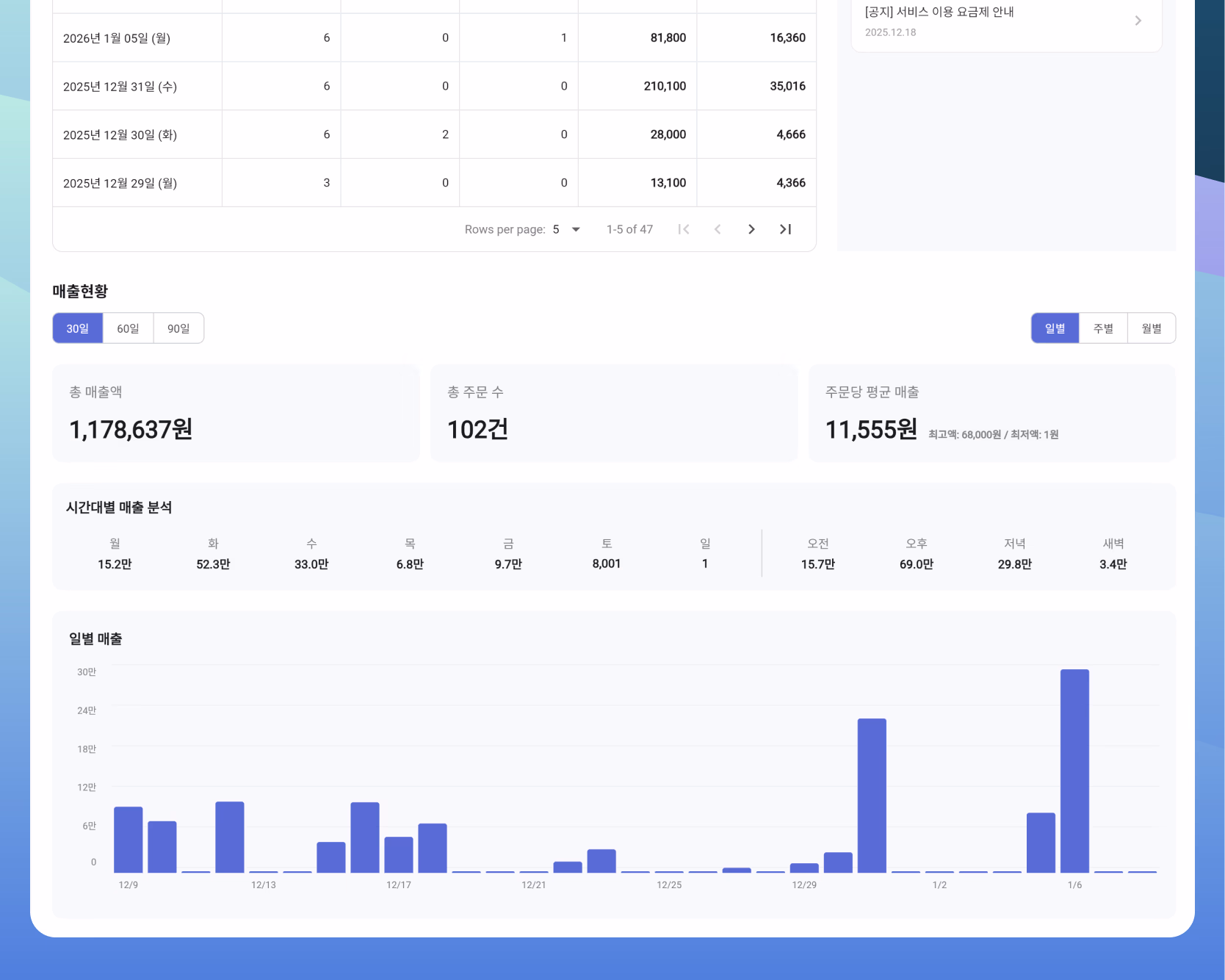Go to the previous table page
Viewport: 1225px width, 980px height.
[x=718, y=229]
